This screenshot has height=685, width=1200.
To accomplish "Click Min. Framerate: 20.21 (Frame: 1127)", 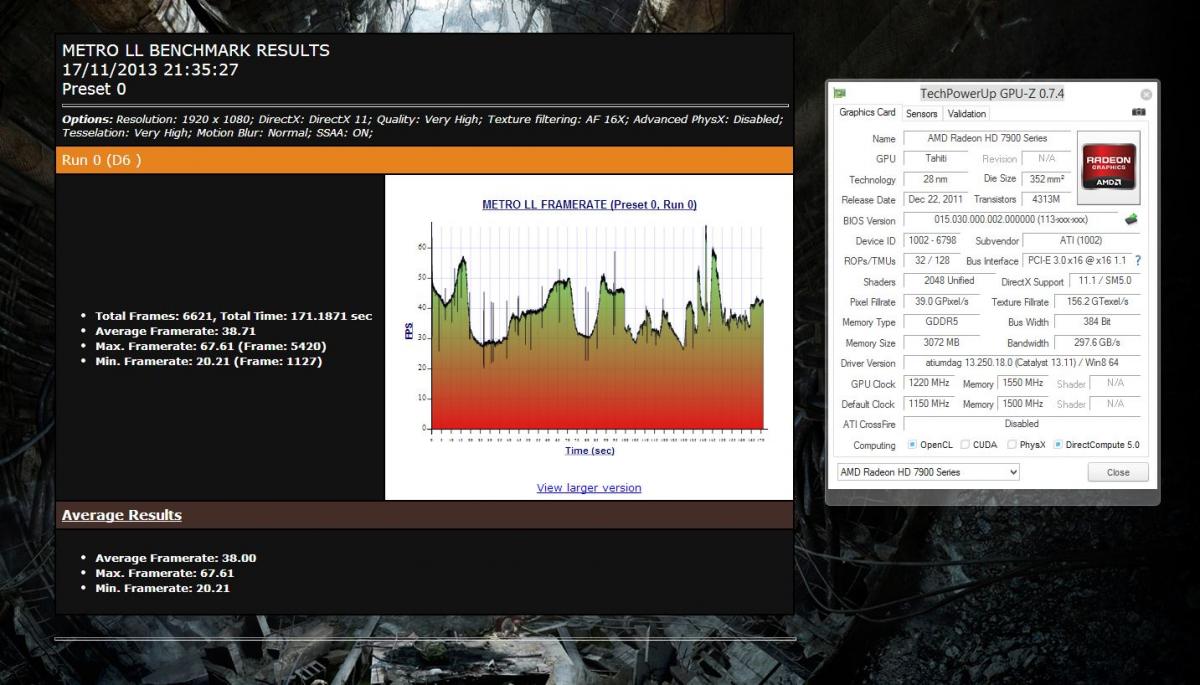I will 209,361.
